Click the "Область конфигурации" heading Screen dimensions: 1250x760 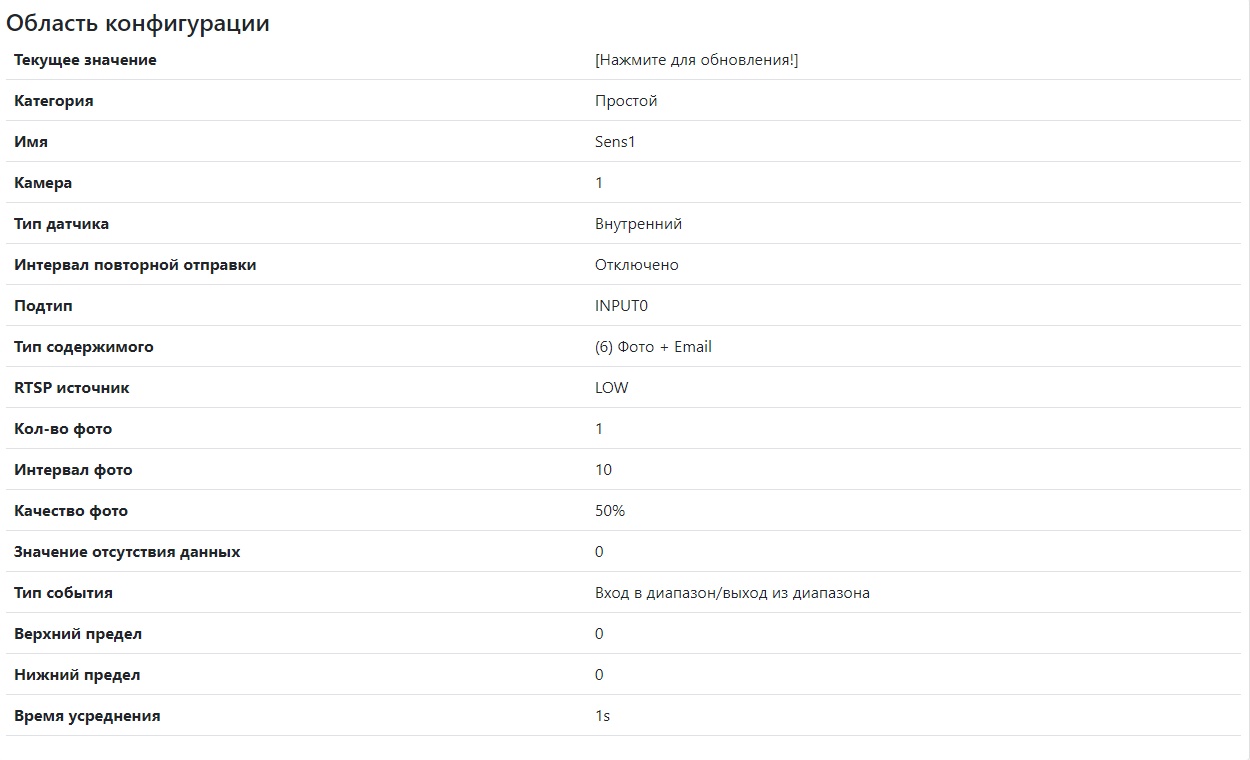tap(138, 23)
